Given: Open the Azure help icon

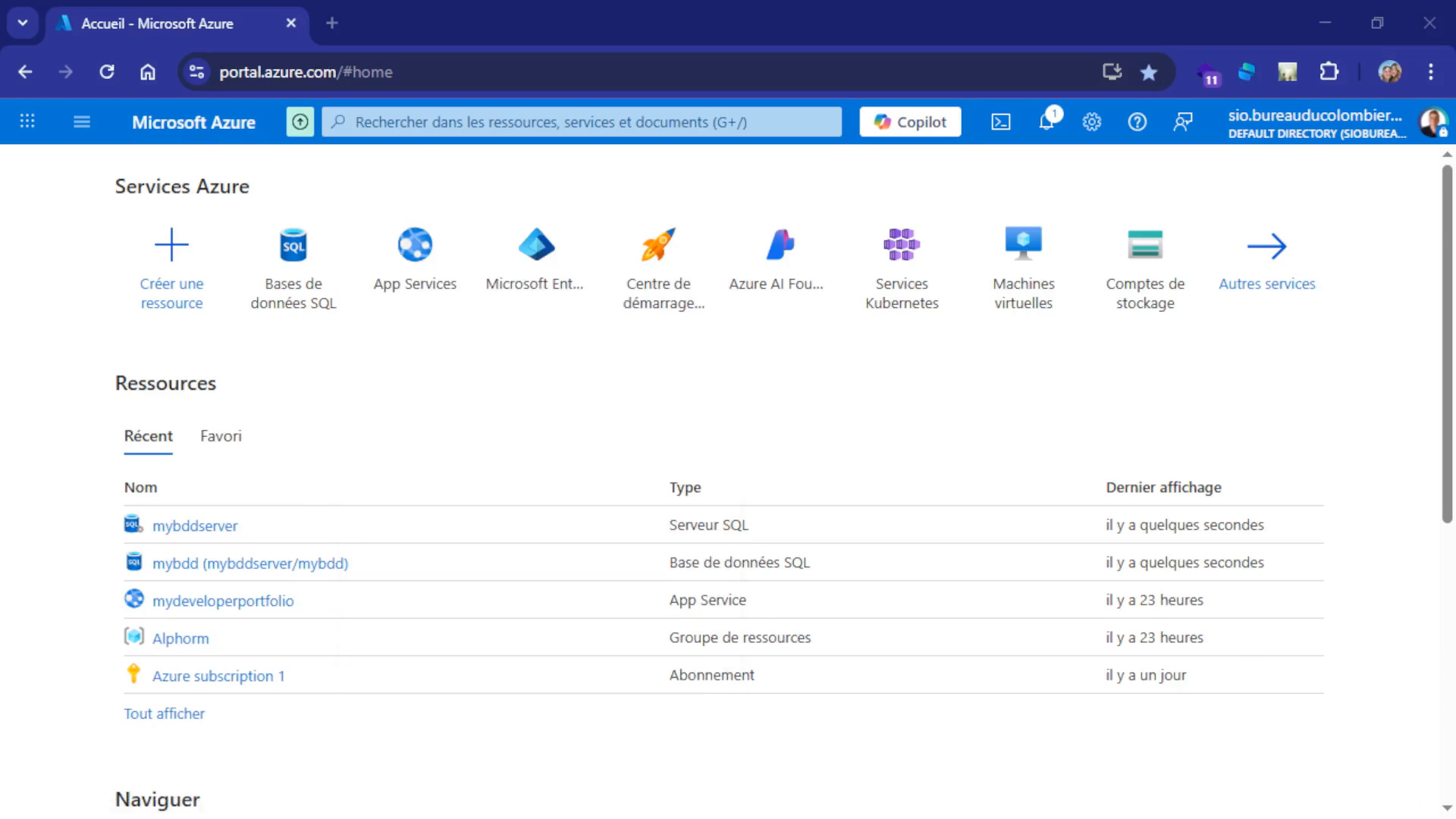Looking at the screenshot, I should 1137,121.
